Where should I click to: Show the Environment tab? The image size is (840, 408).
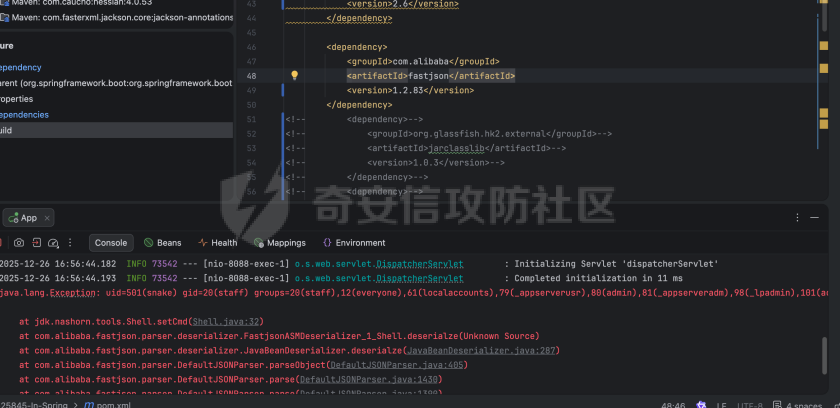pos(353,242)
